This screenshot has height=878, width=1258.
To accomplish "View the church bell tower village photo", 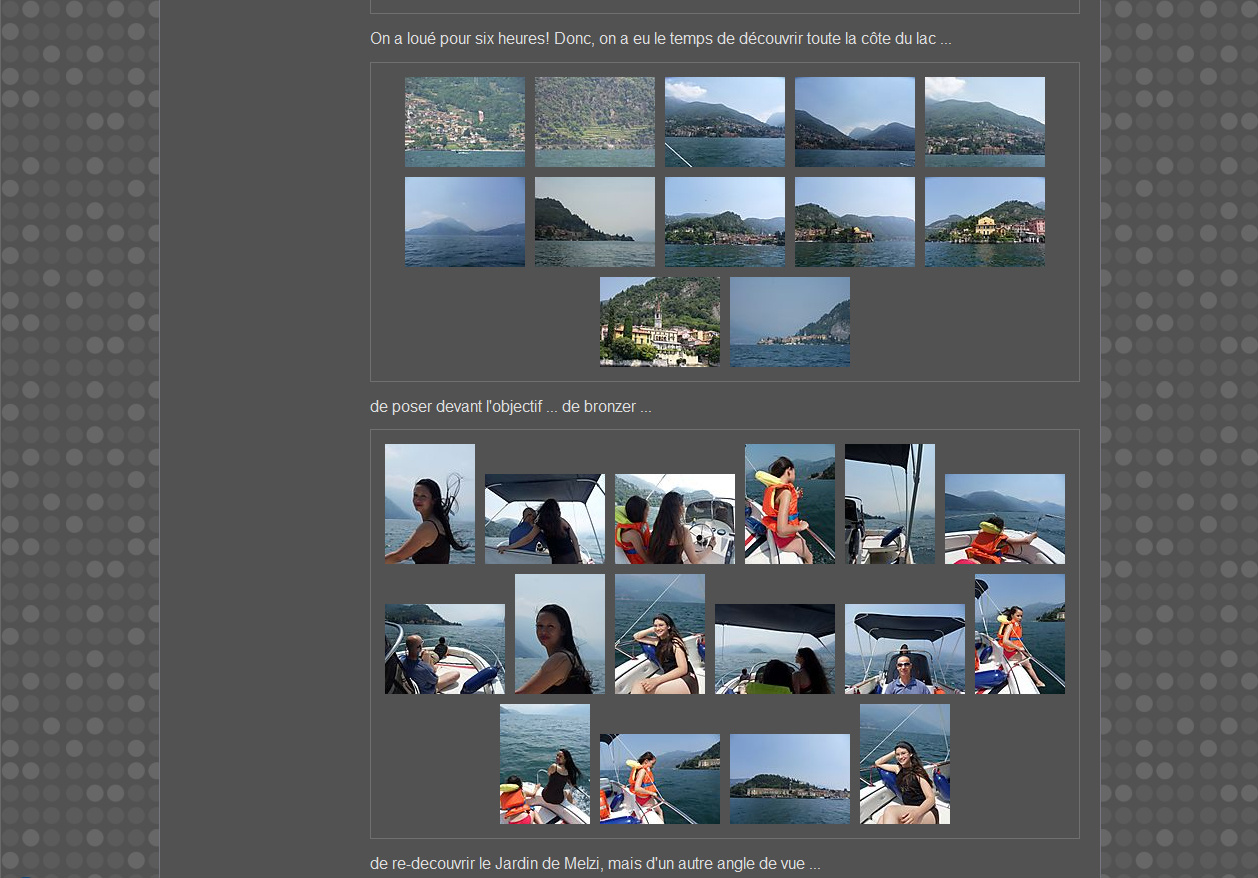I will click(x=659, y=322).
